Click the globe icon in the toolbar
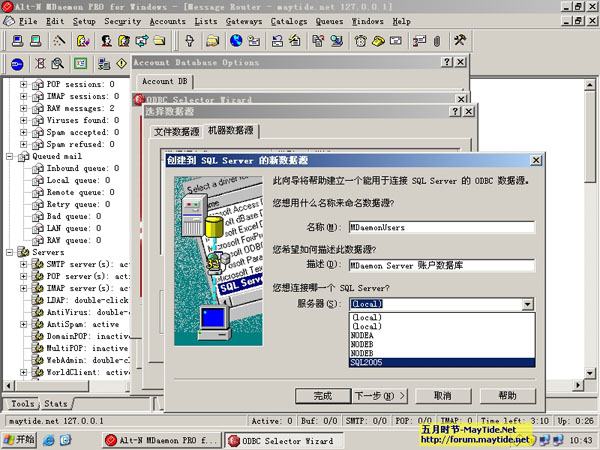 pos(236,41)
